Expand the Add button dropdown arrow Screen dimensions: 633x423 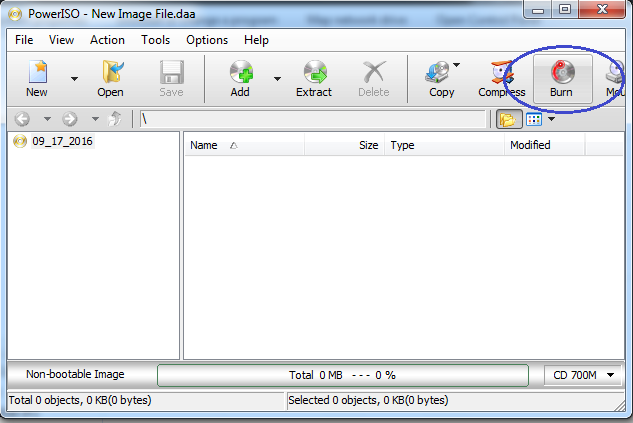pyautogui.click(x=277, y=79)
